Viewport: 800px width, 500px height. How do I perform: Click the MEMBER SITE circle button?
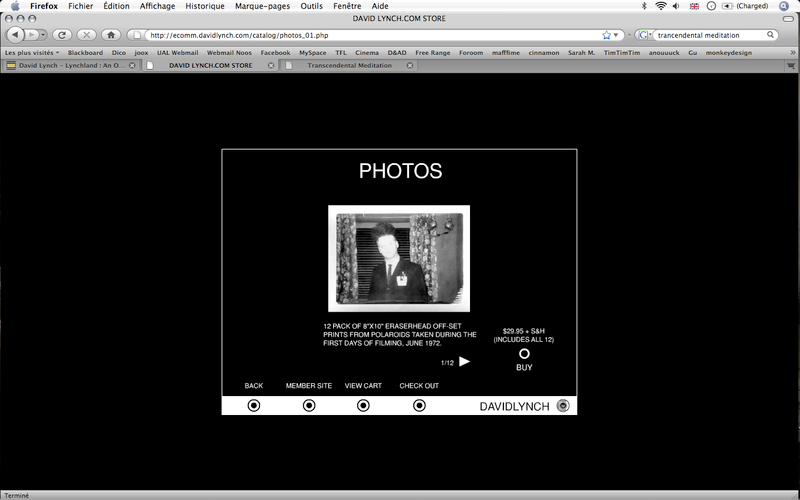[x=309, y=406]
